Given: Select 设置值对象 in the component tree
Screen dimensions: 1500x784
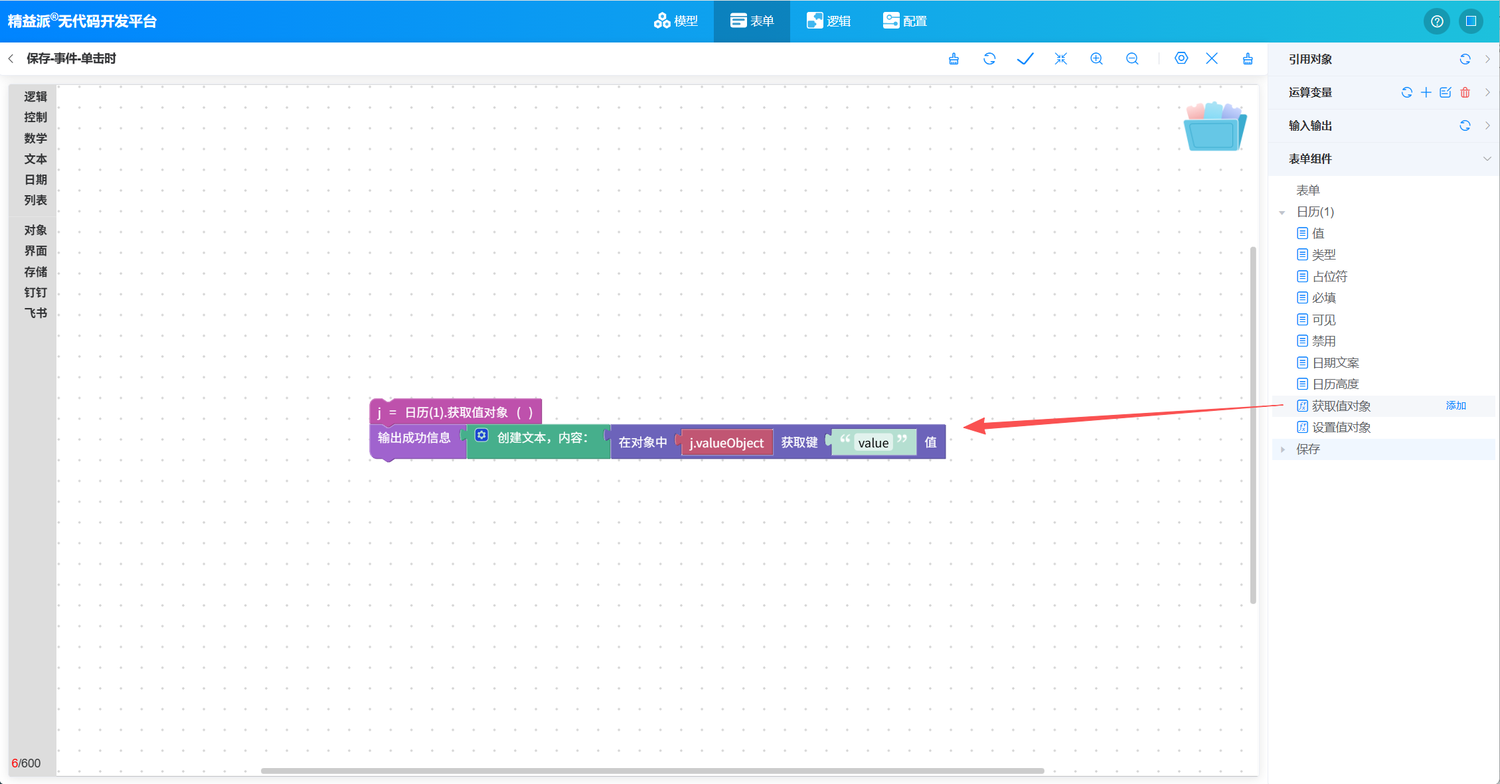Looking at the screenshot, I should pyautogui.click(x=1341, y=428).
